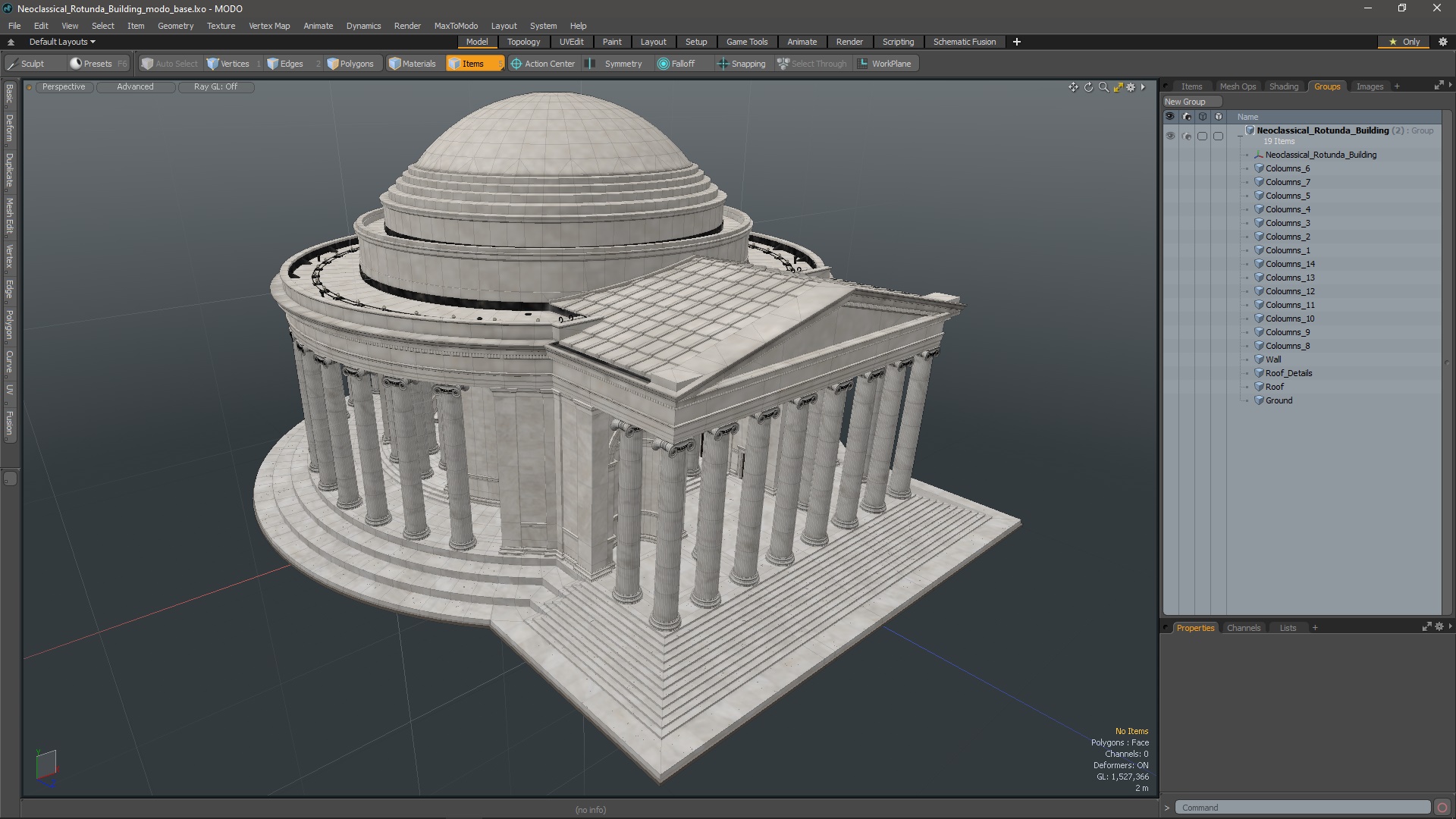Click the New Group button
This screenshot has width=1456, height=819.
1192,102
